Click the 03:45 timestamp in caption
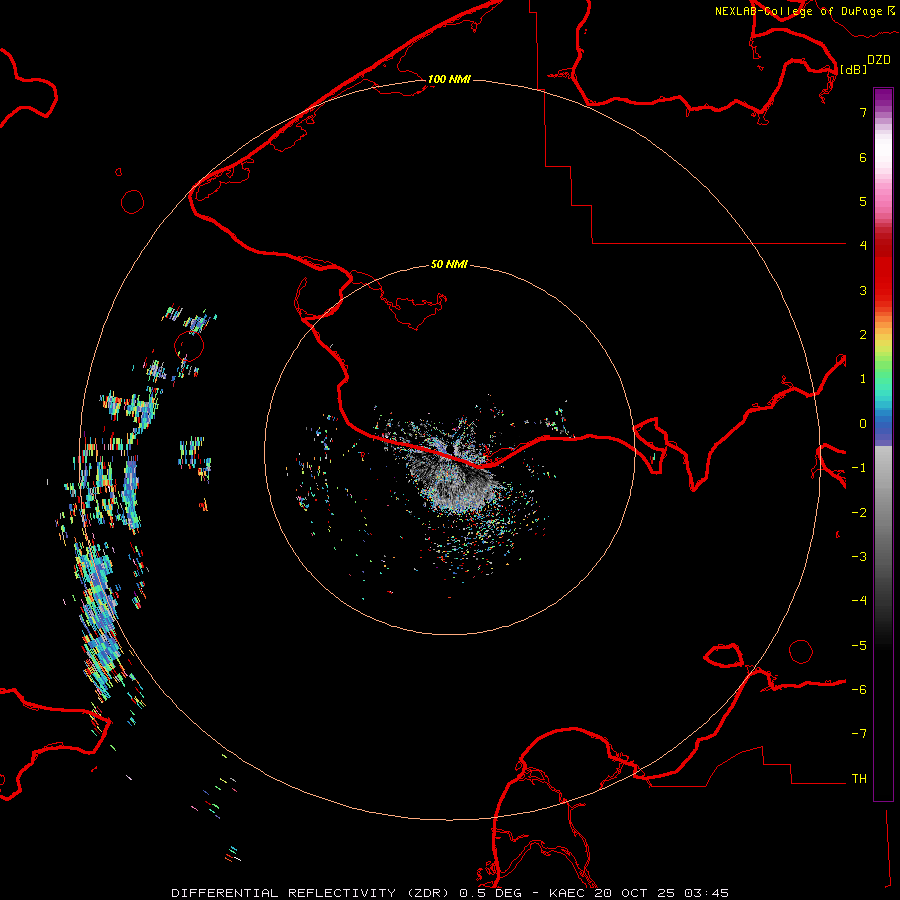Viewport: 900px width, 900px height. (706, 893)
